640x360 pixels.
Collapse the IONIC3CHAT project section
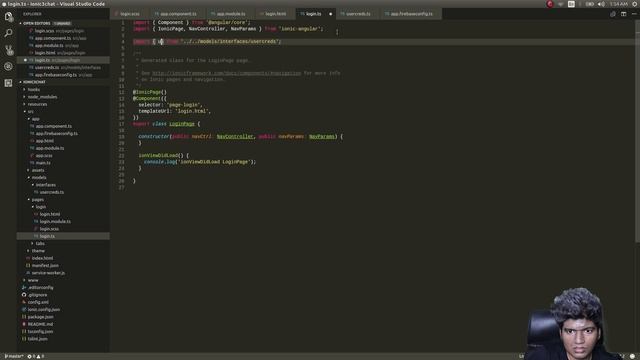[x=34, y=82]
